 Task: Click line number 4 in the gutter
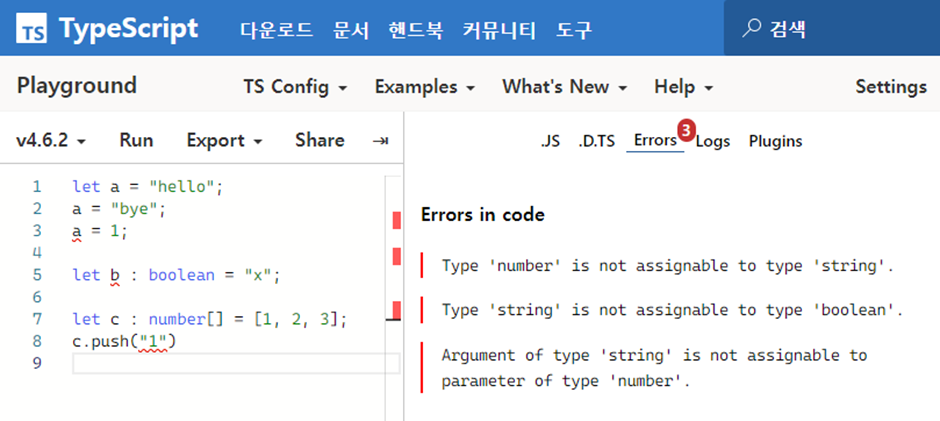pos(37,253)
